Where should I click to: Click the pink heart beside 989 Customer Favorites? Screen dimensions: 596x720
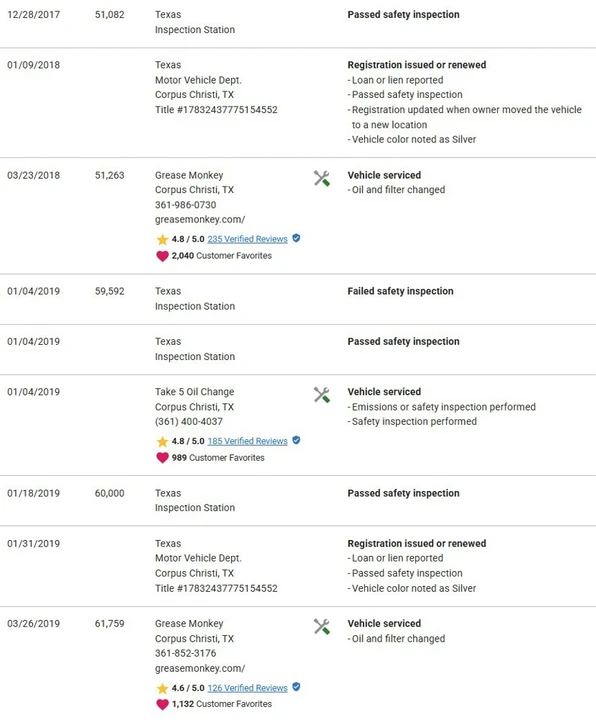pyautogui.click(x=162, y=458)
